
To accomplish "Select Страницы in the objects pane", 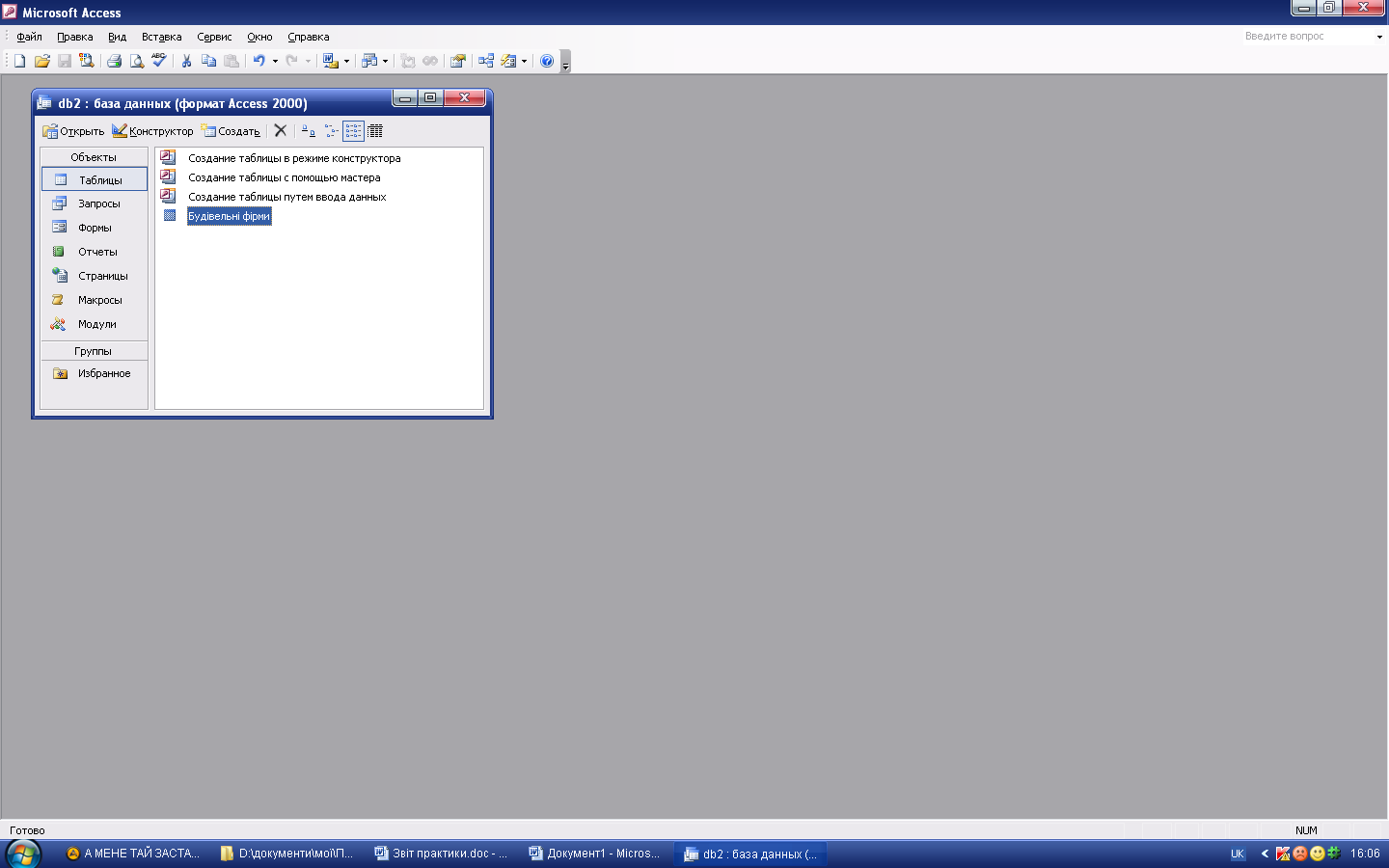I will click(x=95, y=276).
